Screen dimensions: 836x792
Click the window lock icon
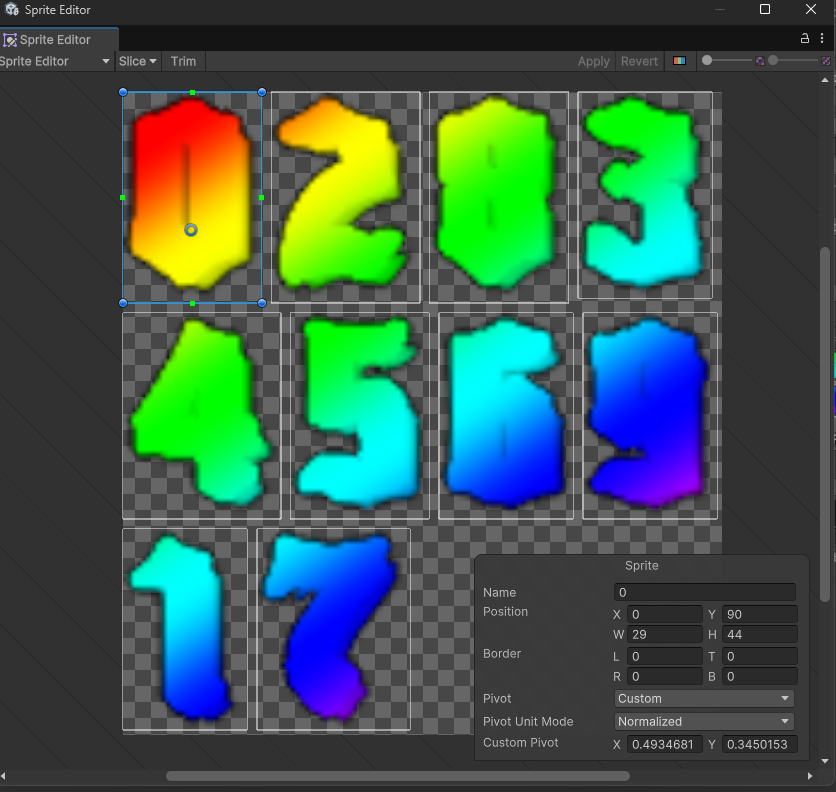click(x=805, y=38)
